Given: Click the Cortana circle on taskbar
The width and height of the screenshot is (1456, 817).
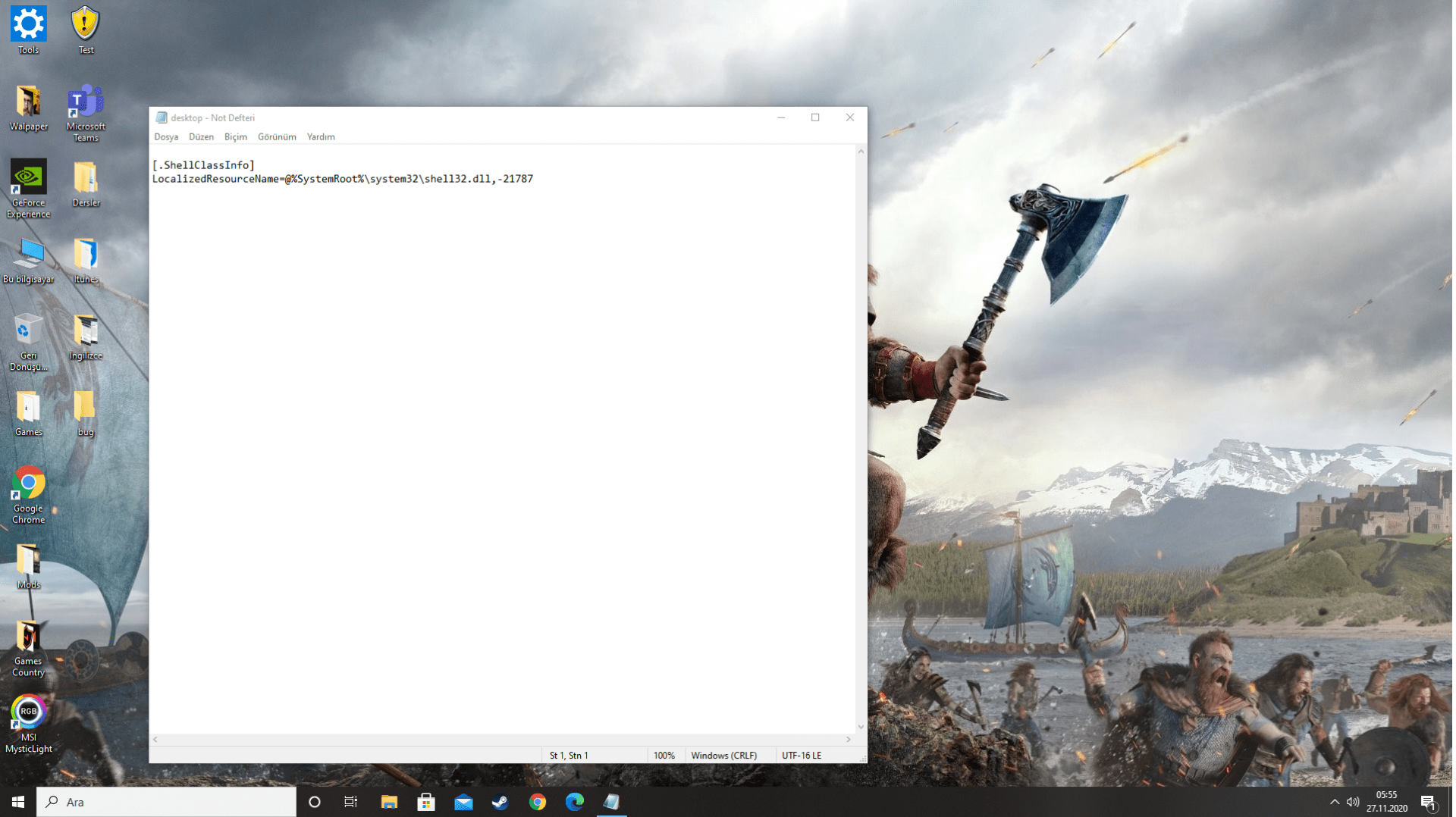Looking at the screenshot, I should [x=315, y=802].
